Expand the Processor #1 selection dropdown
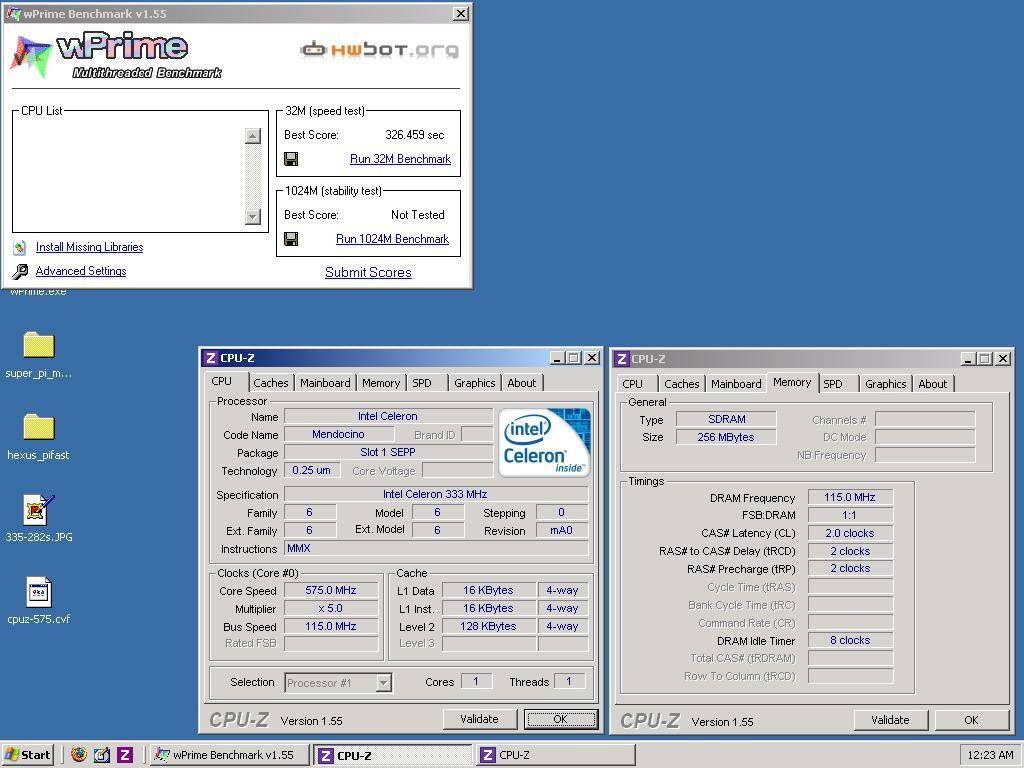This screenshot has width=1024, height=768. [384, 683]
